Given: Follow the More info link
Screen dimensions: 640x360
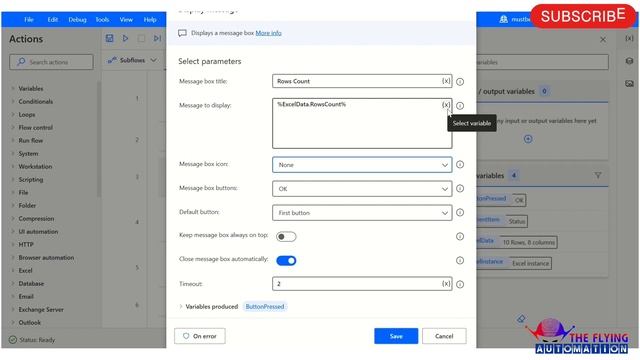Looking at the screenshot, I should [x=268, y=33].
